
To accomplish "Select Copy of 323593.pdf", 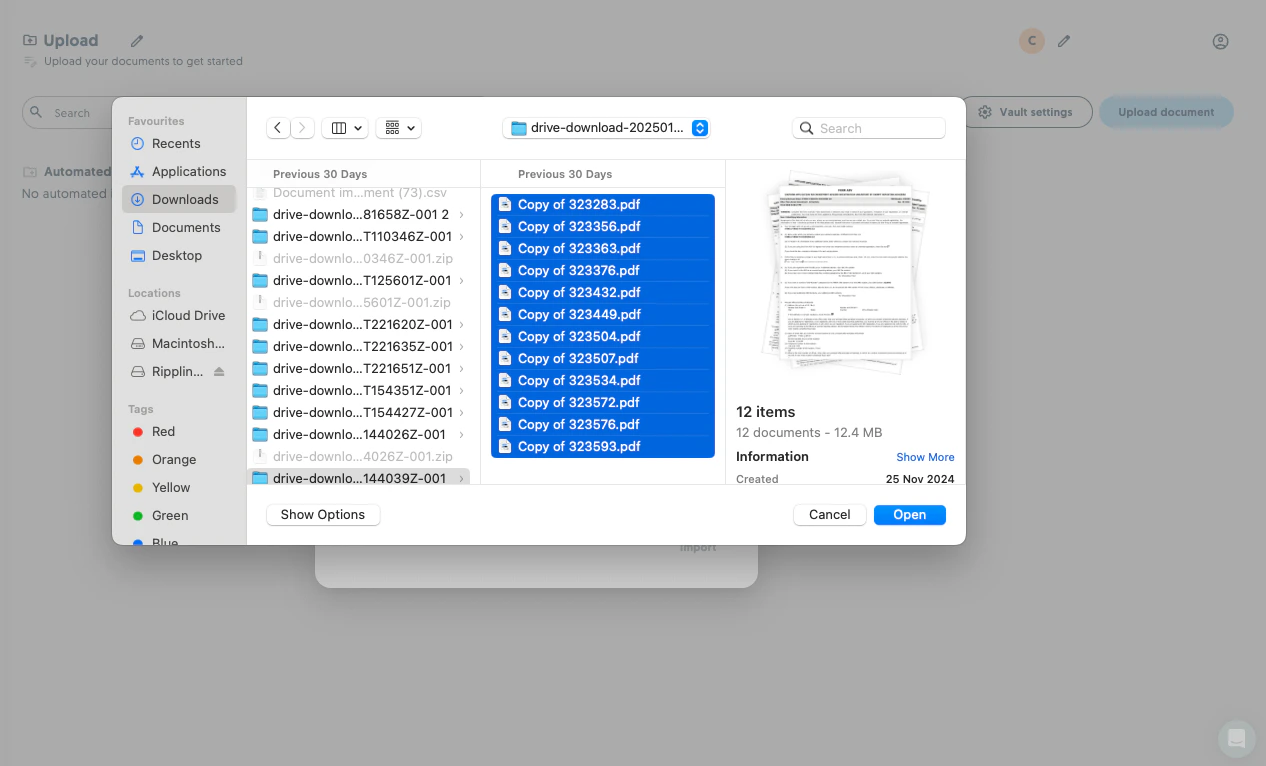I will (603, 446).
